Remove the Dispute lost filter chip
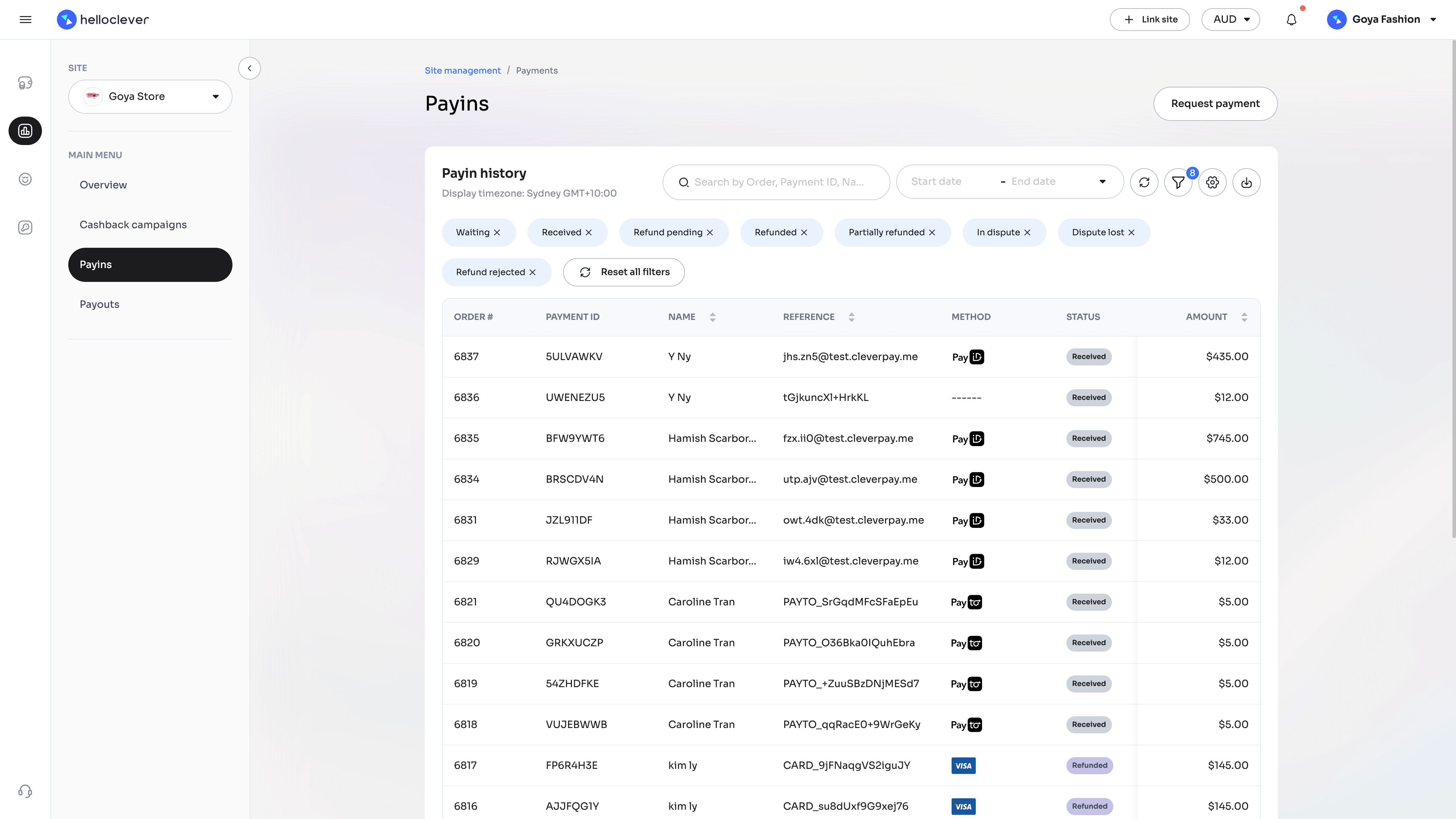 (1131, 233)
